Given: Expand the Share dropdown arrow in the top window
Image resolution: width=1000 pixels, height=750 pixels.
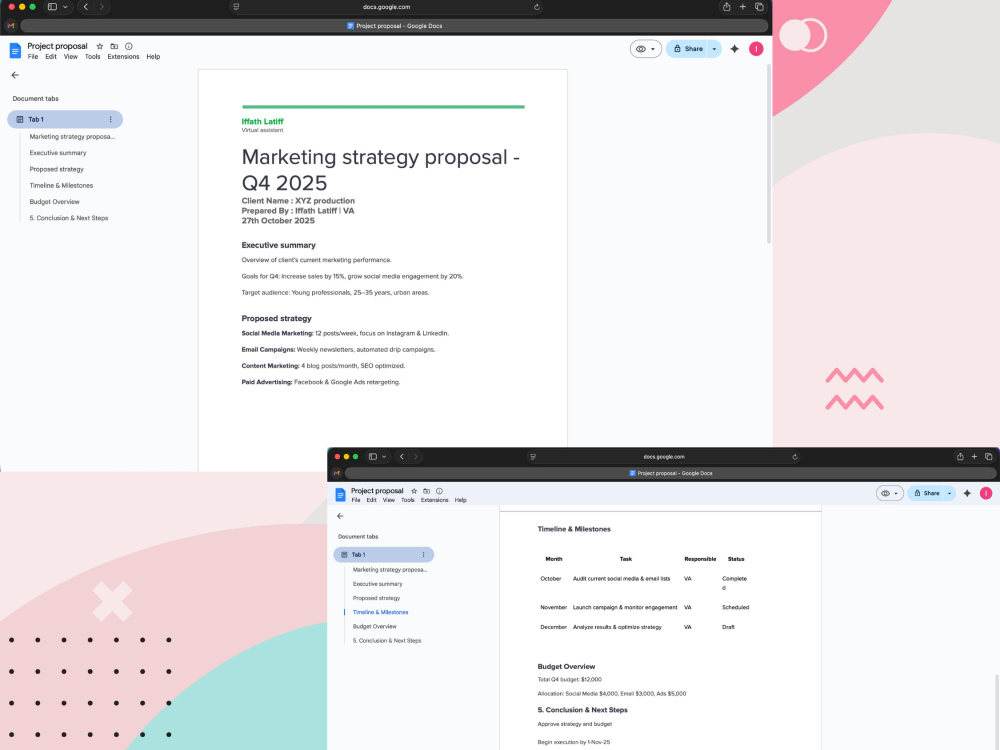Looking at the screenshot, I should click(714, 48).
